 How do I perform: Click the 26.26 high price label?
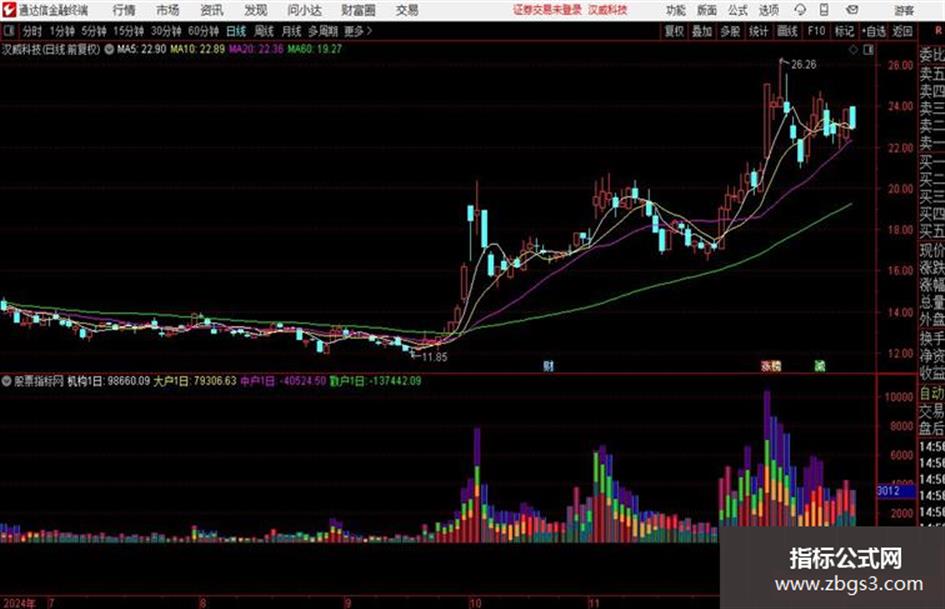pos(804,65)
